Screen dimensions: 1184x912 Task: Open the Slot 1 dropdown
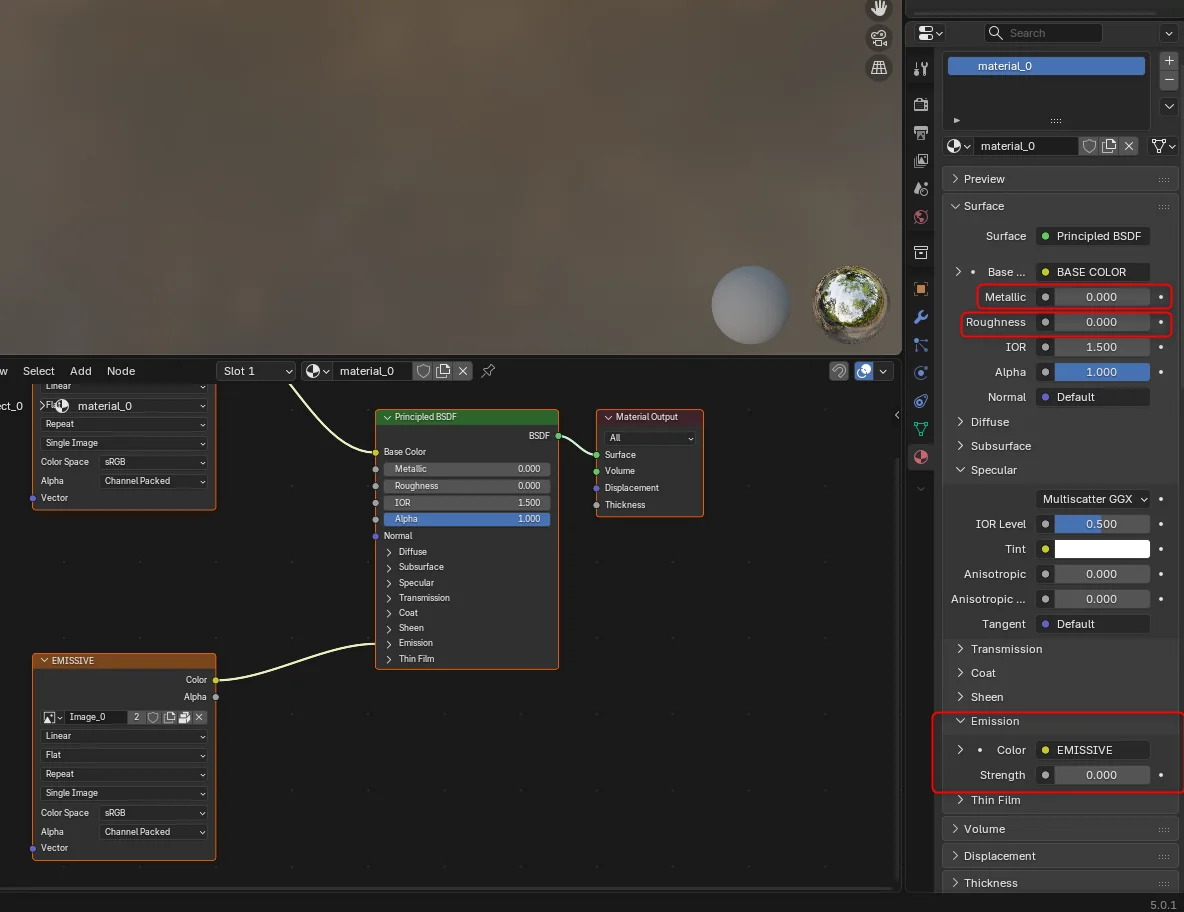tap(256, 371)
